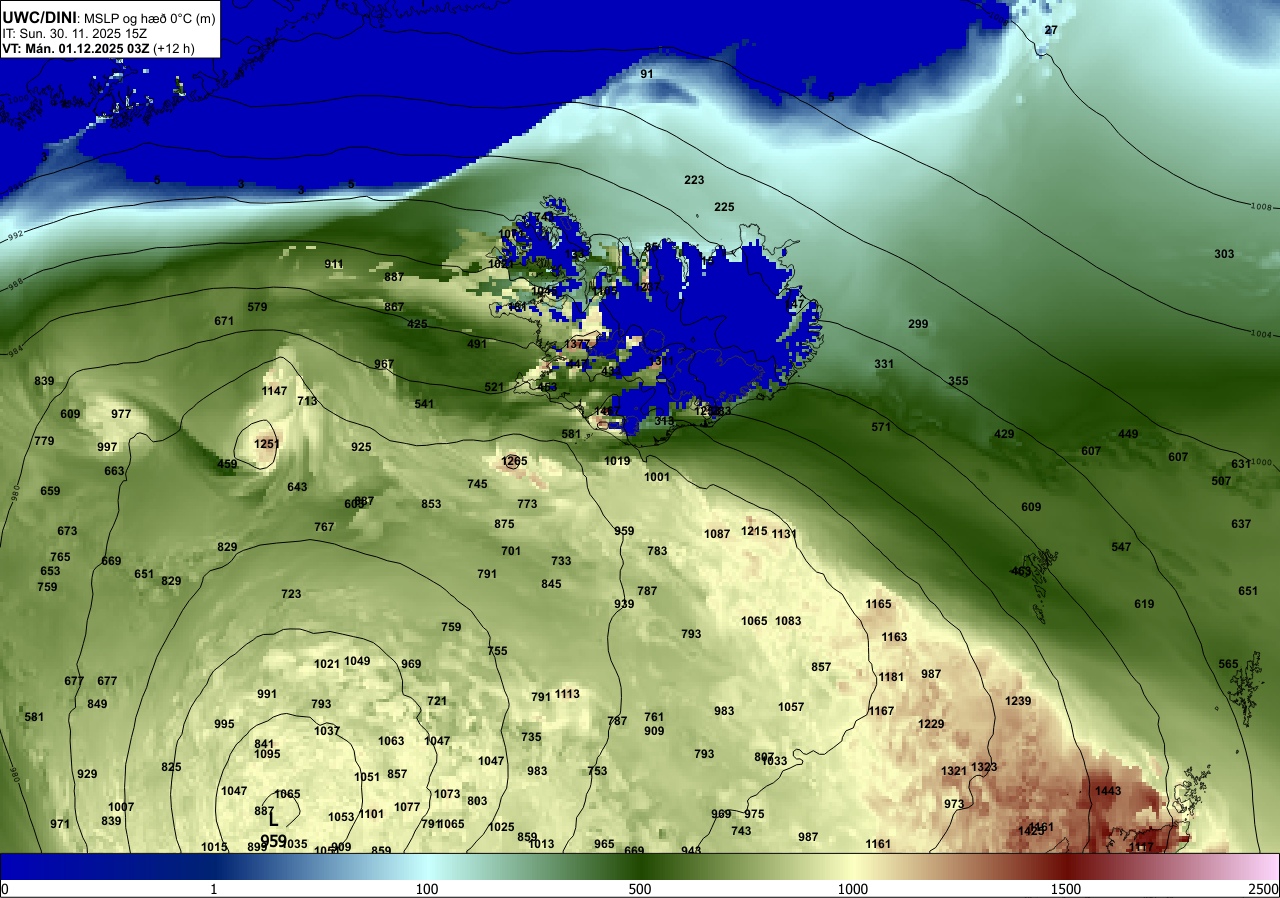Click the 1004 isobar label
The image size is (1280, 898).
[1262, 334]
